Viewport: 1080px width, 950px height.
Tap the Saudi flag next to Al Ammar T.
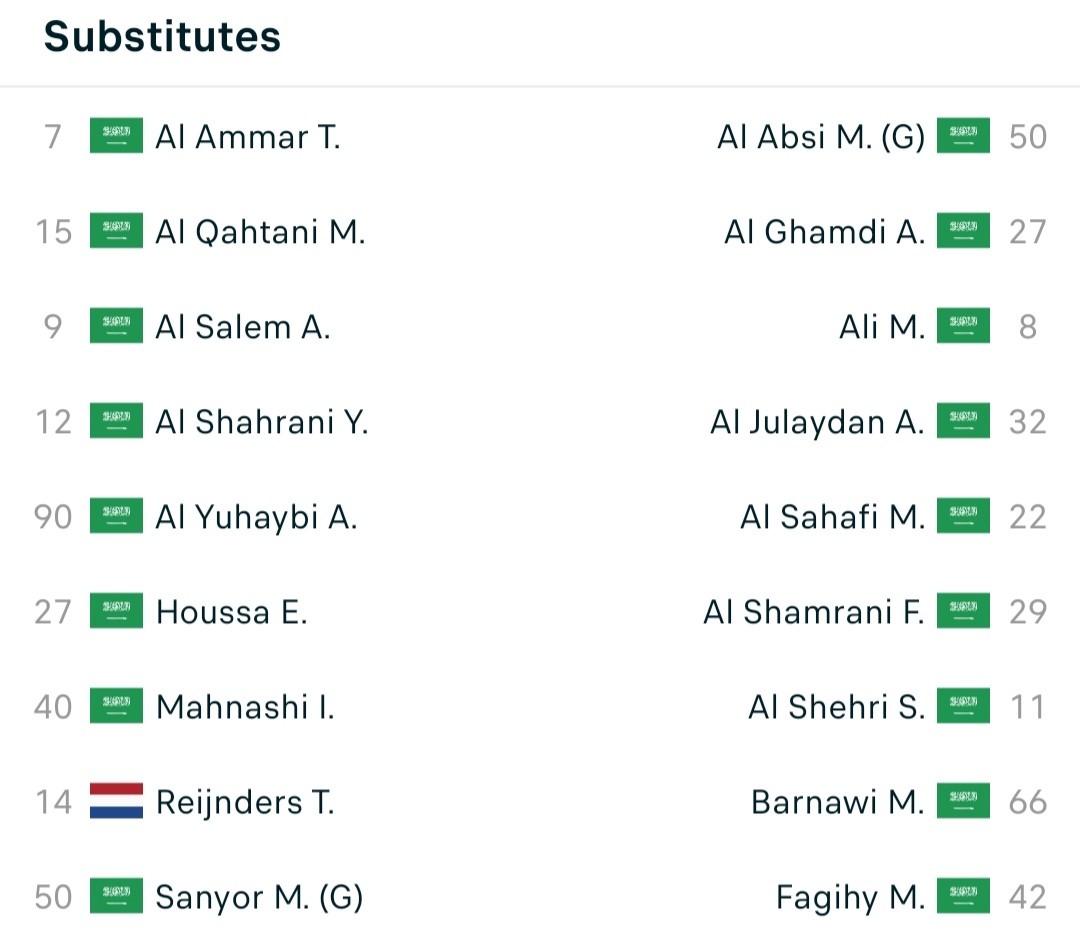point(116,136)
